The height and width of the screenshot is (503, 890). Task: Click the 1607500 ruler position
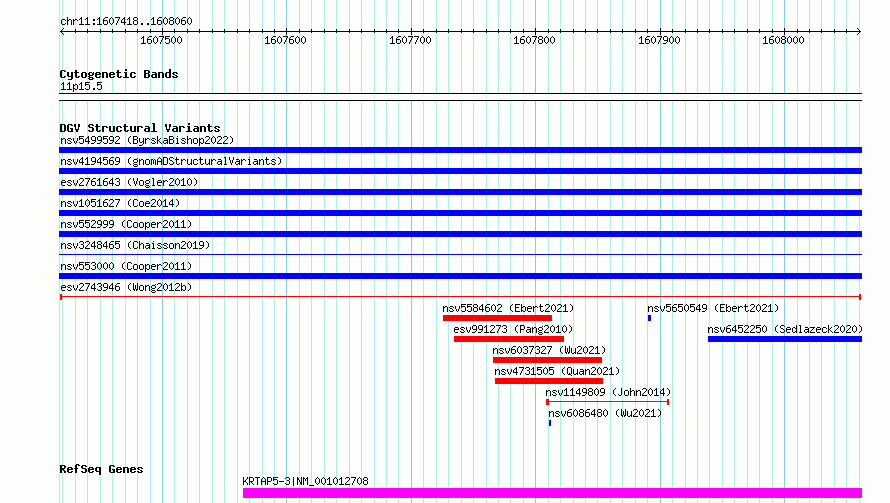coord(162,40)
